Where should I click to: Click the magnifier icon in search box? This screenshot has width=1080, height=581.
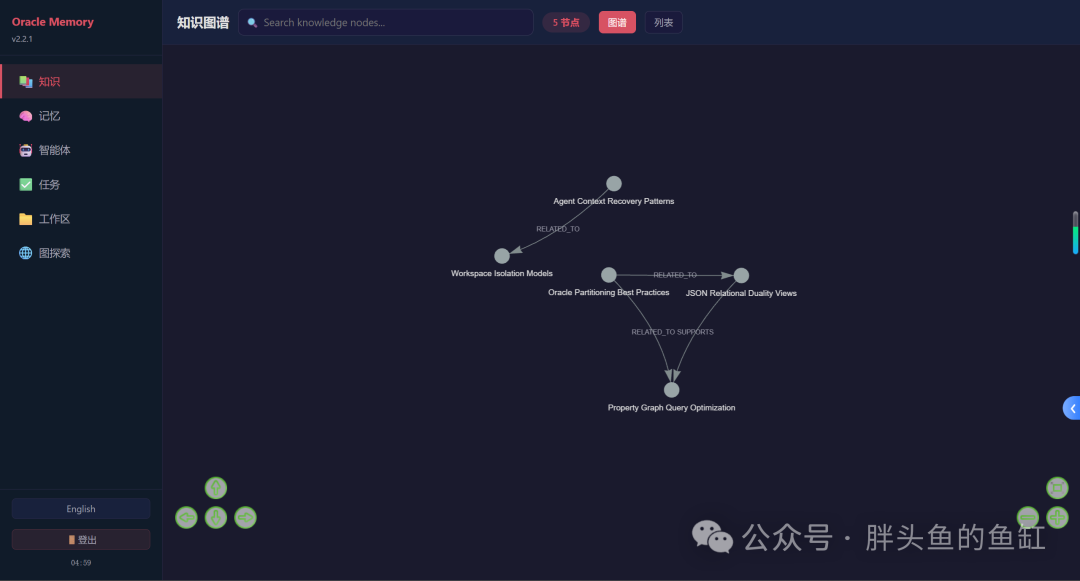pyautogui.click(x=252, y=23)
